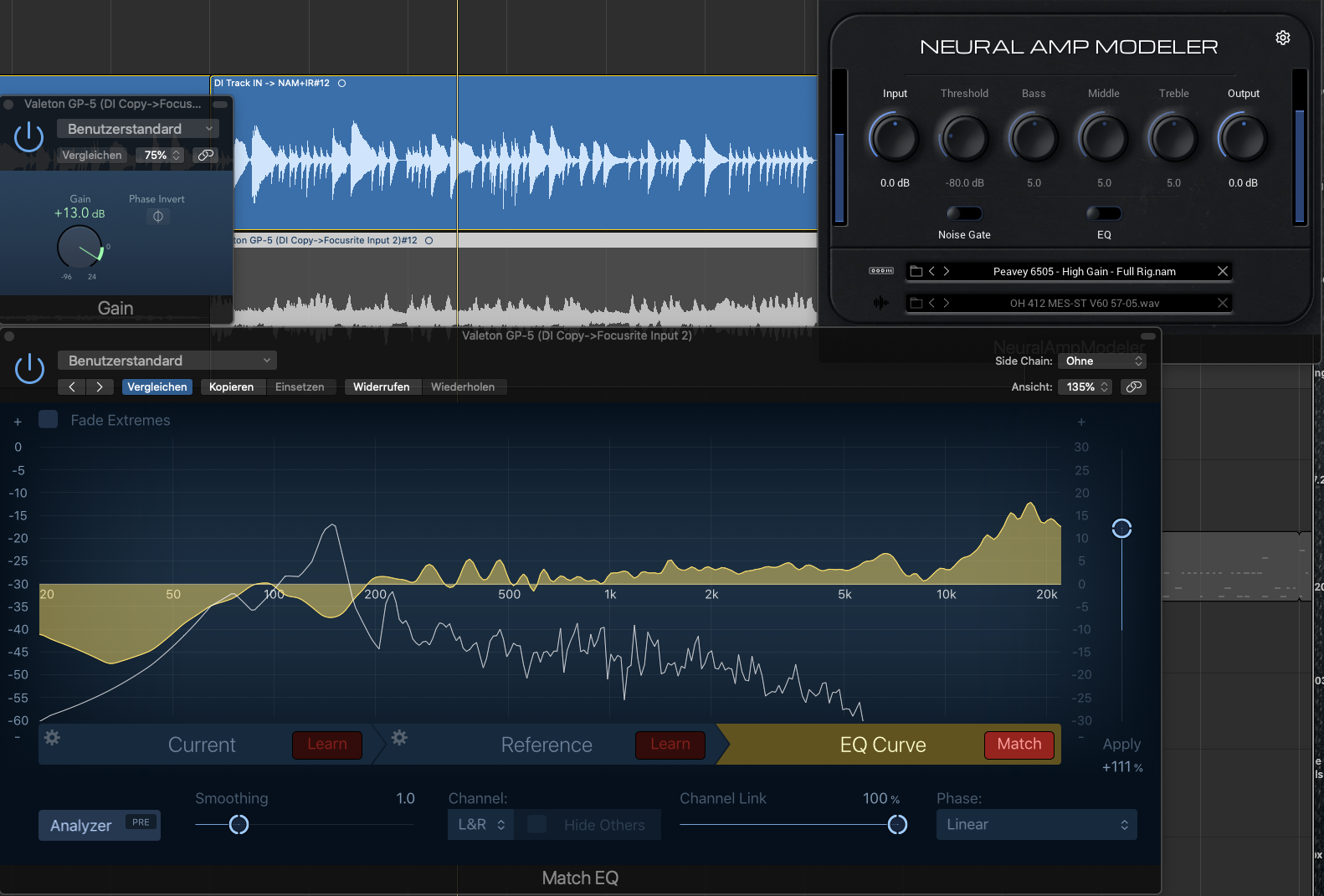Enable the Fade Extremes checkbox

[49, 420]
